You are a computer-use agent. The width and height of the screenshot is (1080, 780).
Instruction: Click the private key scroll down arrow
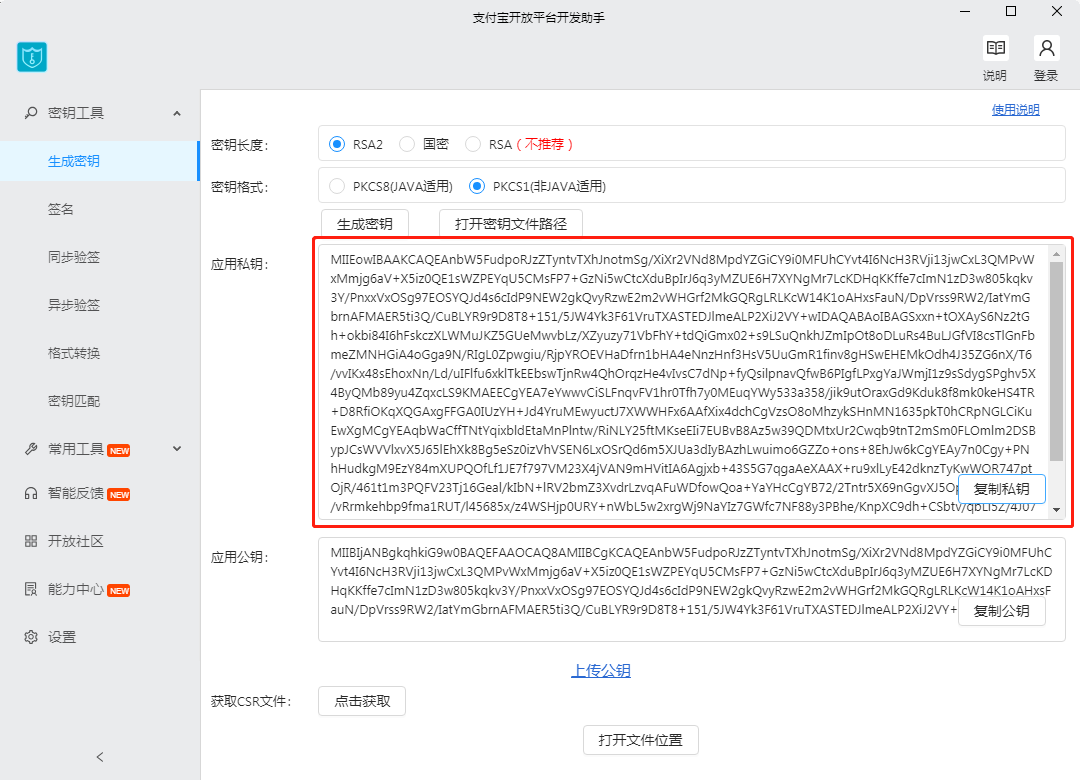point(1057,510)
